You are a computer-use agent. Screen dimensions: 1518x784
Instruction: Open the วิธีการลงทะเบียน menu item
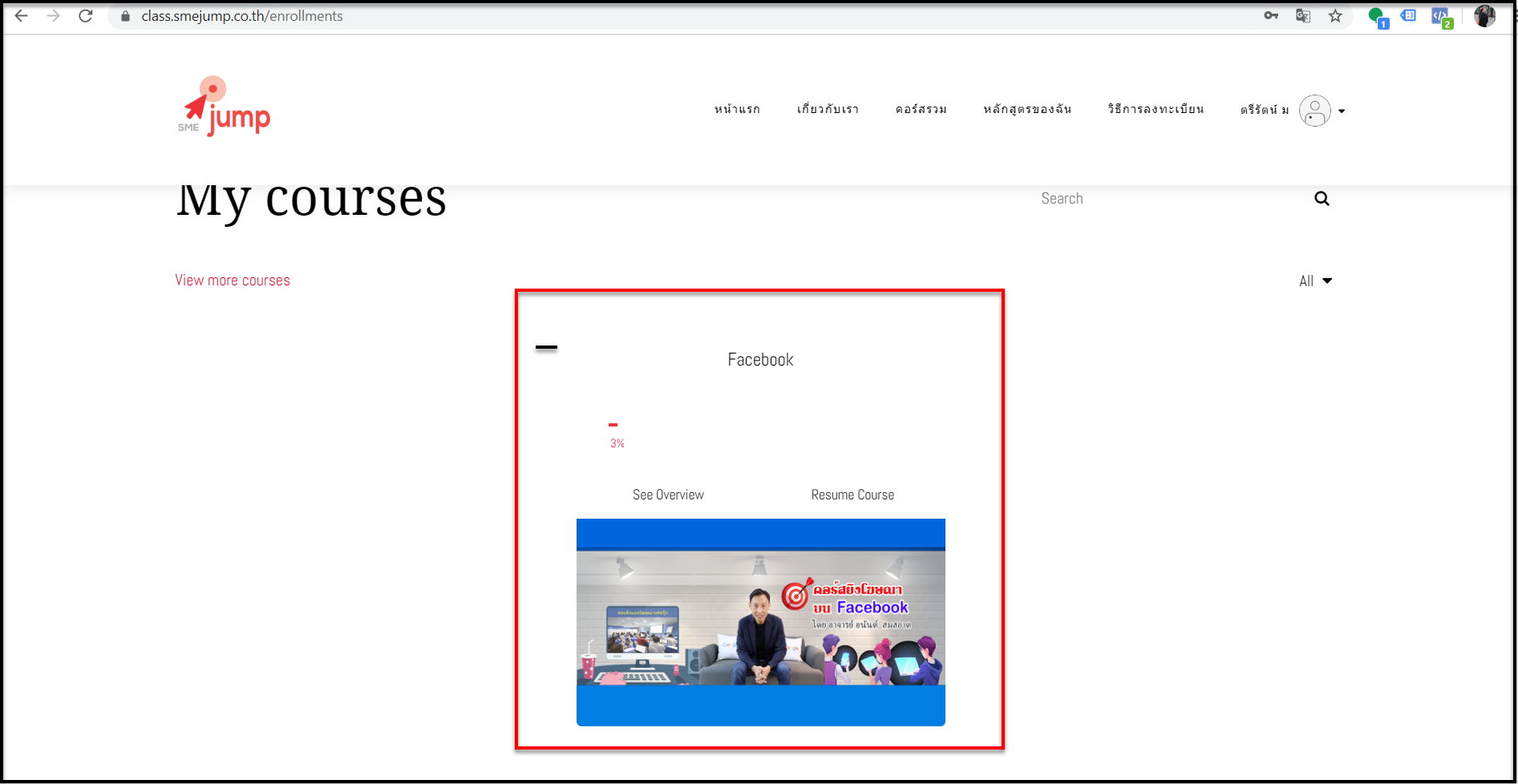pos(1156,109)
